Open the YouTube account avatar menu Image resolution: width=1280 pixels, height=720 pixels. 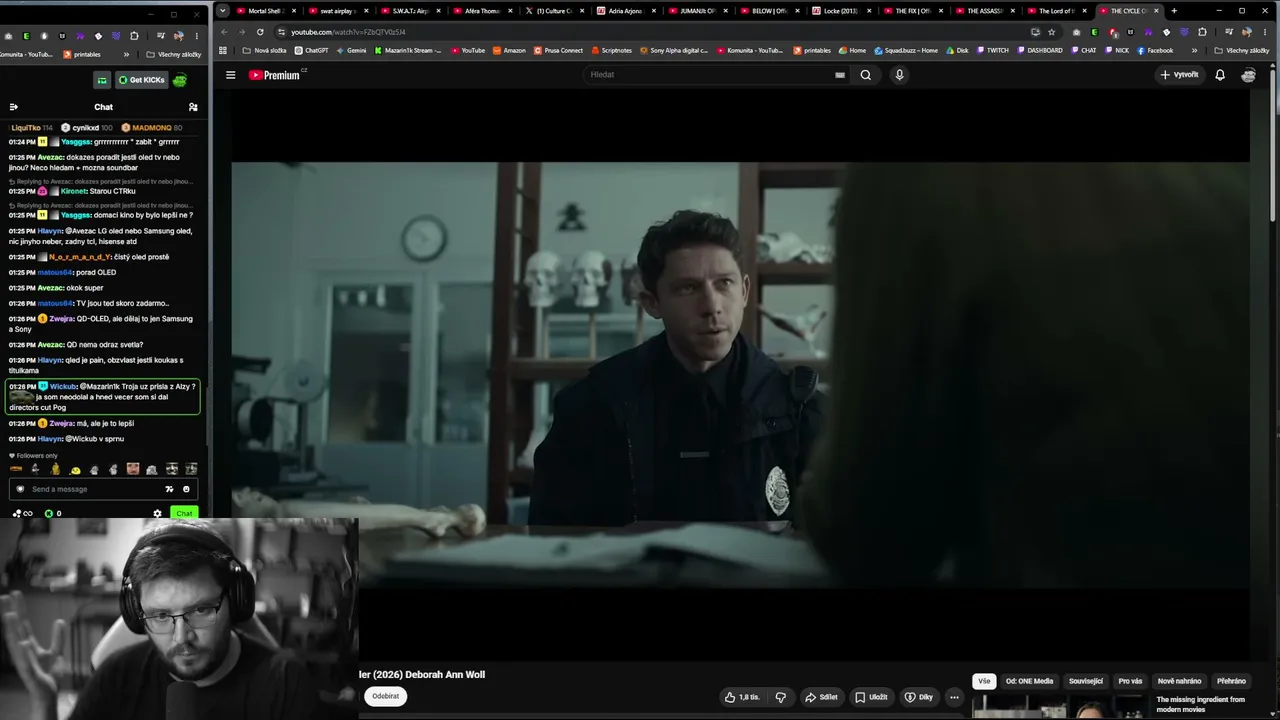click(1248, 75)
